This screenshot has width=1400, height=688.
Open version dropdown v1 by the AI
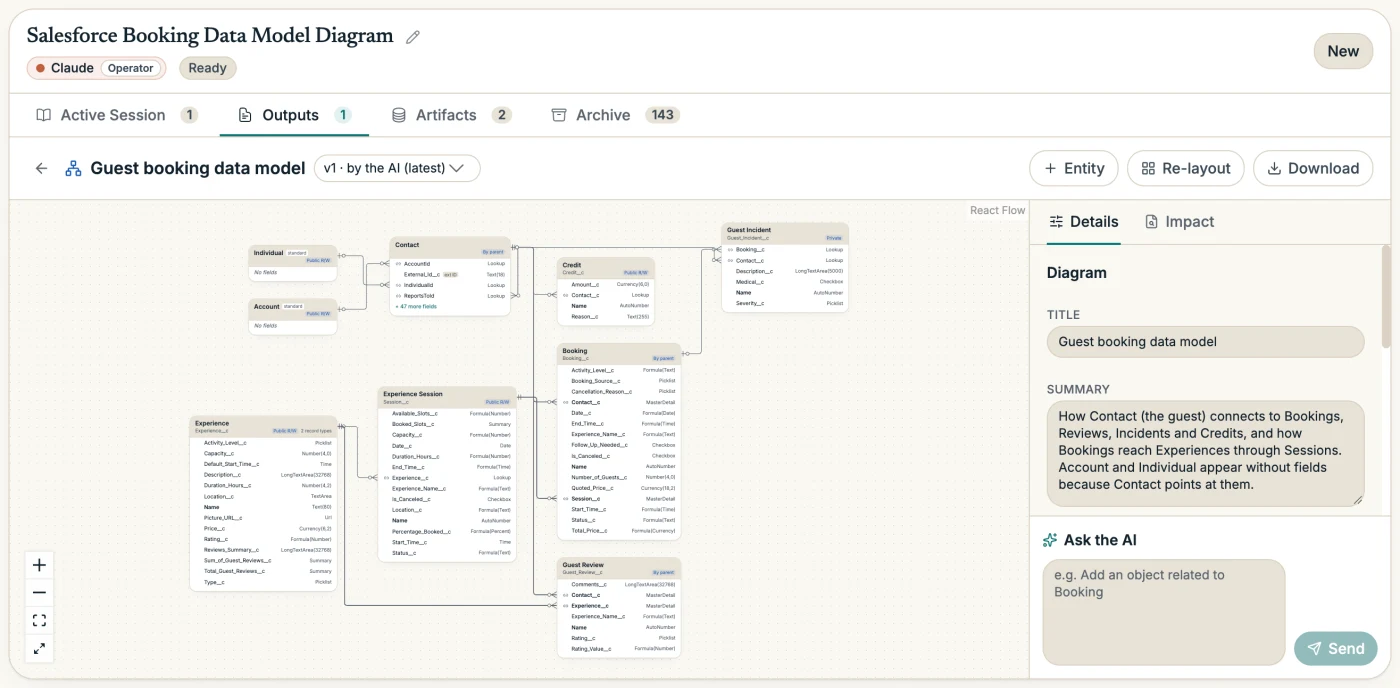[x=397, y=168]
